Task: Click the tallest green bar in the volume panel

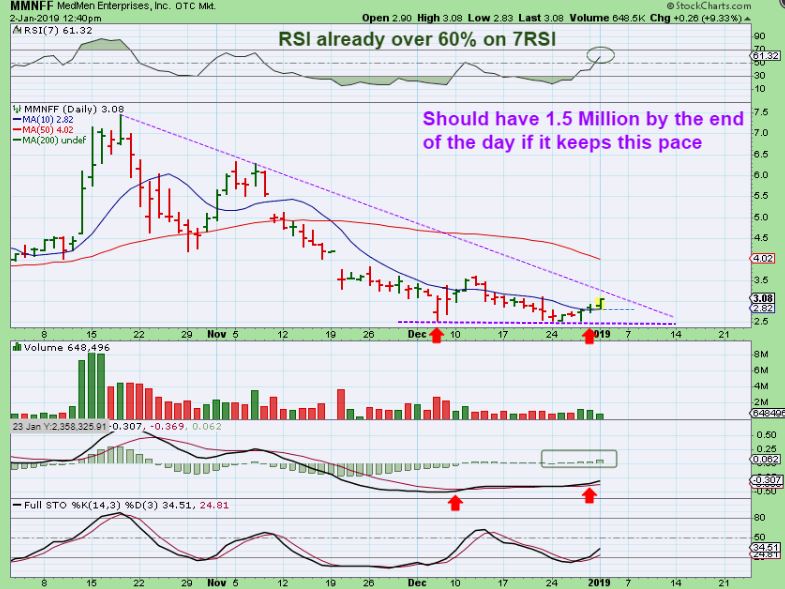Action: pos(91,386)
